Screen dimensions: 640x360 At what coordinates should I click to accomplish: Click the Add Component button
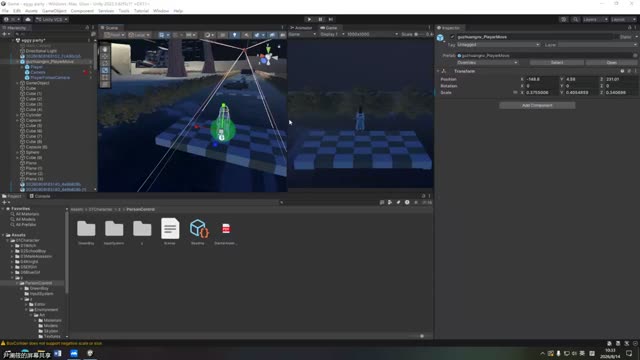(537, 105)
